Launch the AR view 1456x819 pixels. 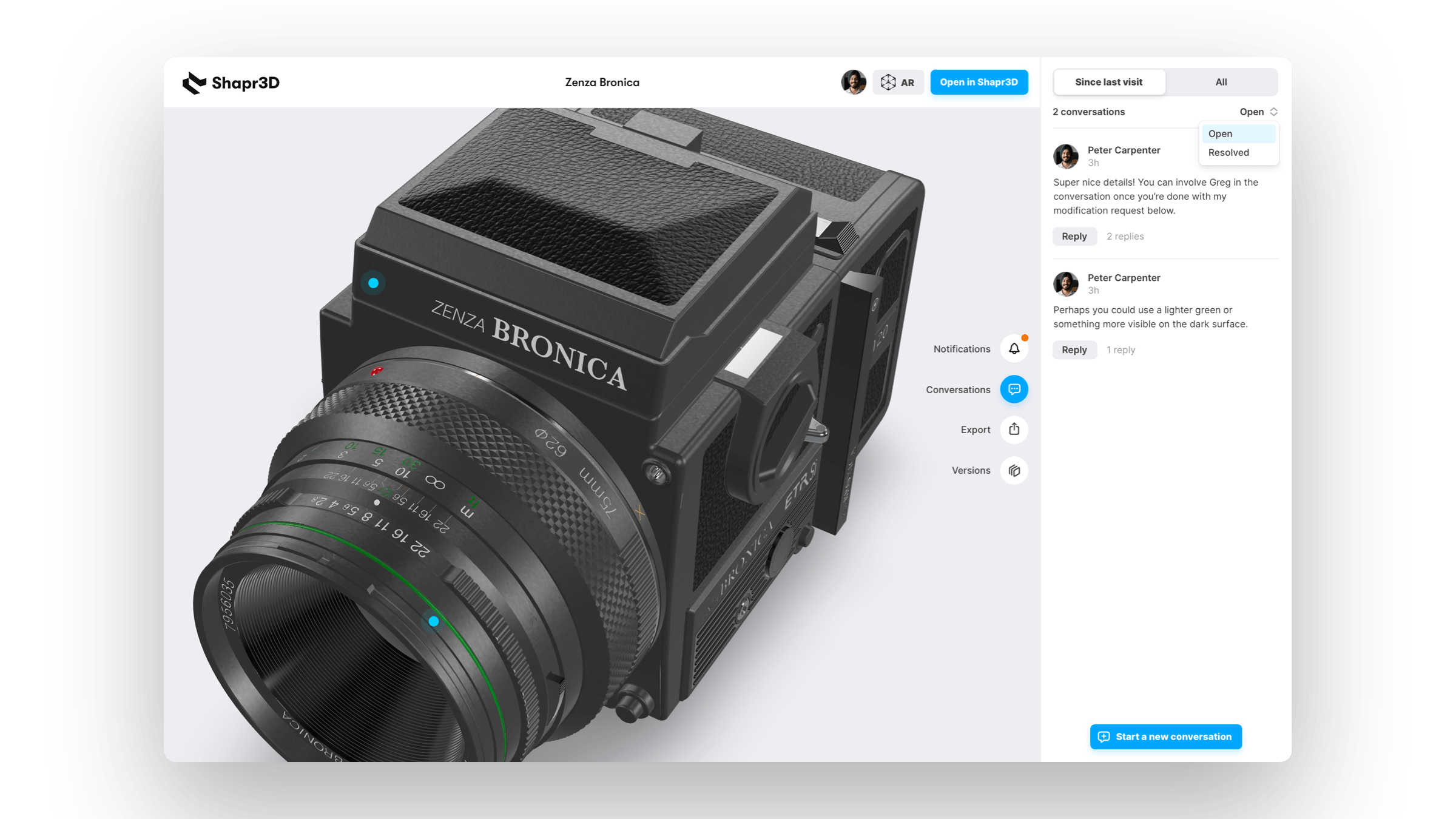898,83
